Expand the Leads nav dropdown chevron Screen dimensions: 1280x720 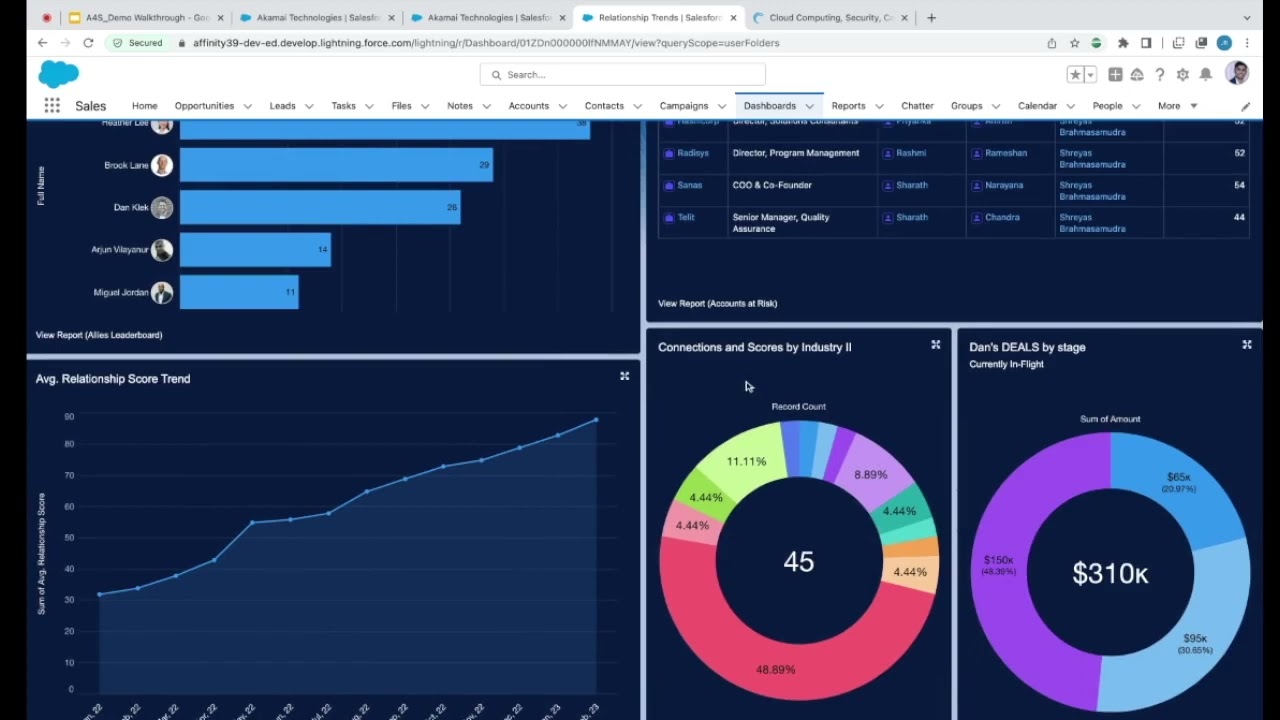pyautogui.click(x=309, y=106)
